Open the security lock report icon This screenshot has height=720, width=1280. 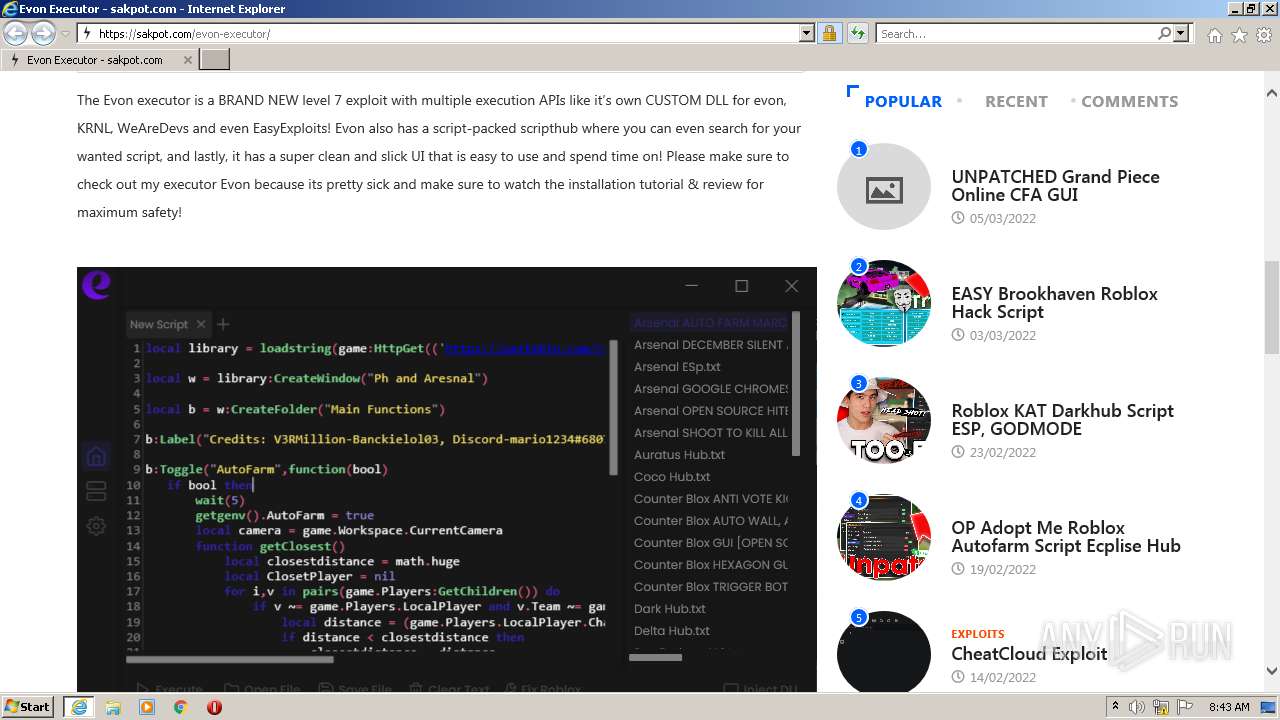coord(829,33)
